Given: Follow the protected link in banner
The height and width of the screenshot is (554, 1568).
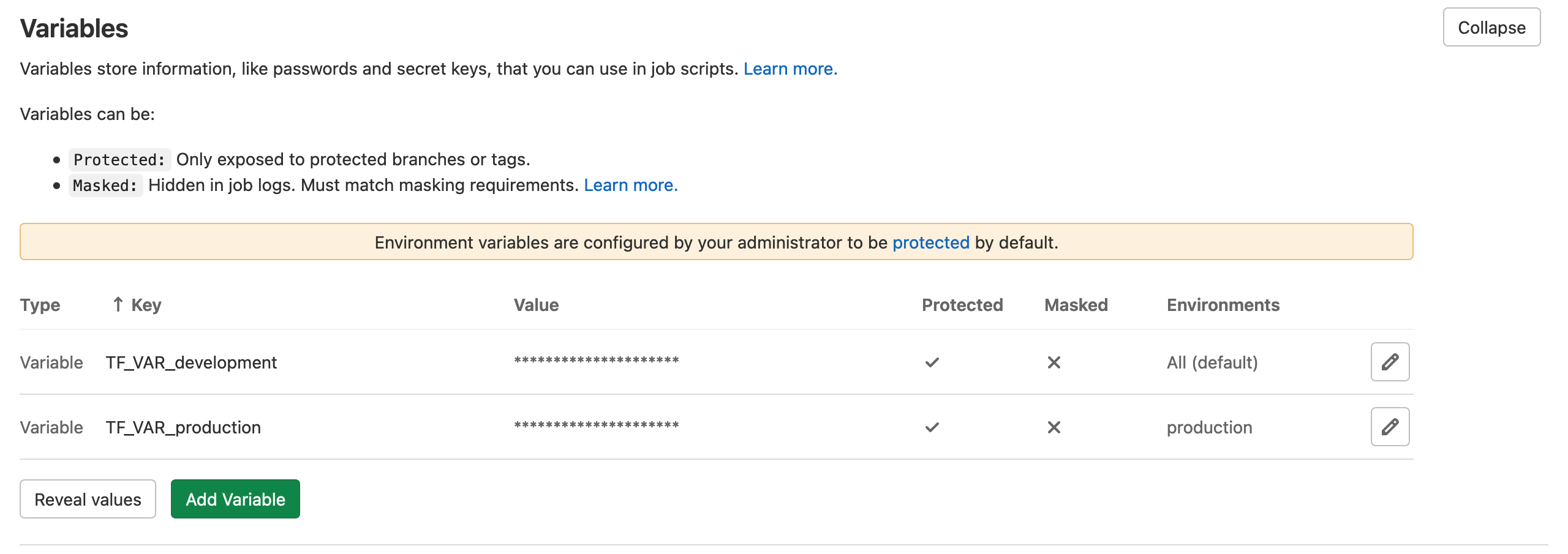Looking at the screenshot, I should pyautogui.click(x=930, y=242).
